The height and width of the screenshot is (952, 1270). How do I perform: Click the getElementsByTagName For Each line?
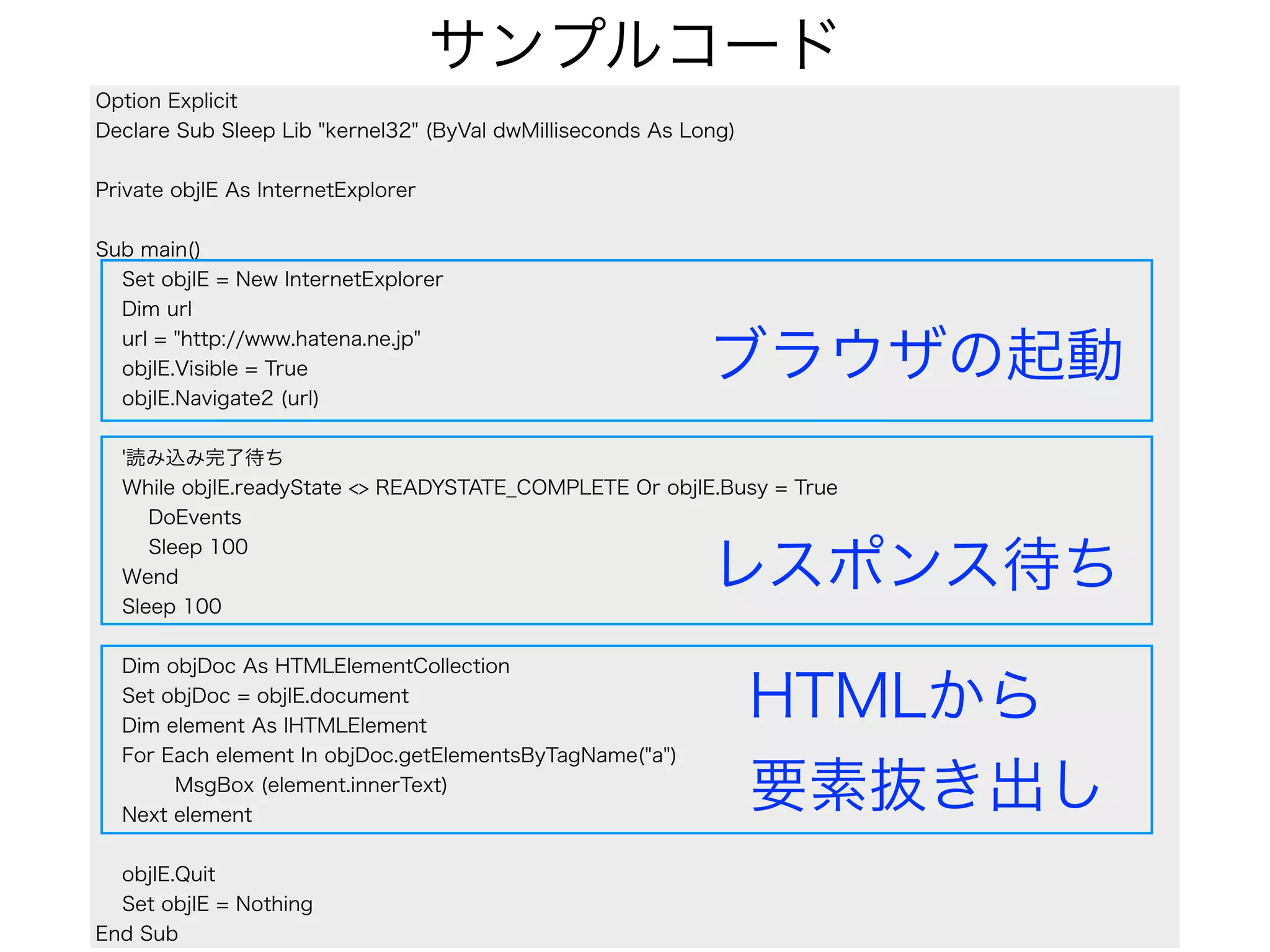click(x=399, y=756)
